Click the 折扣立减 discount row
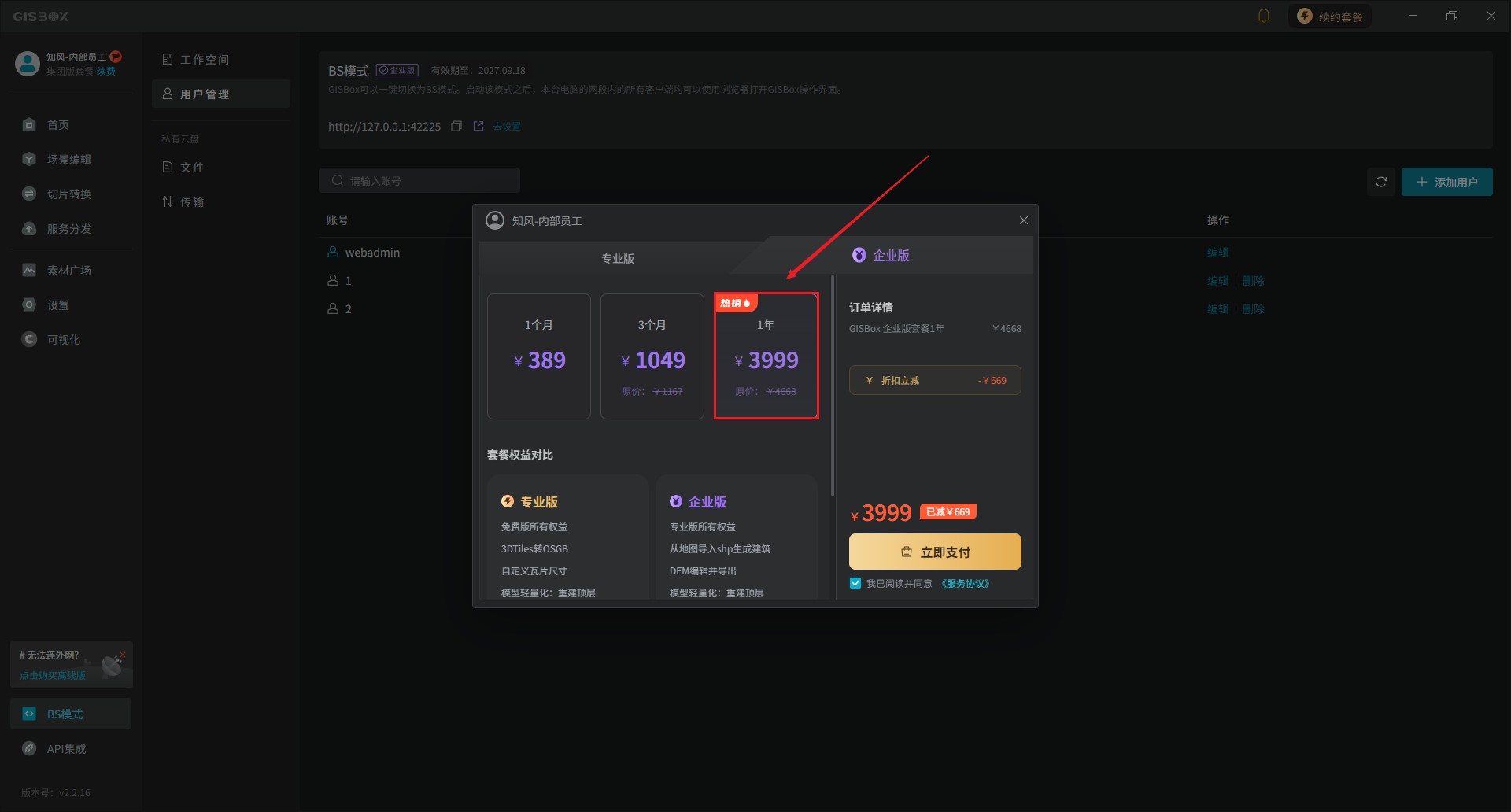1511x812 pixels. tap(935, 381)
